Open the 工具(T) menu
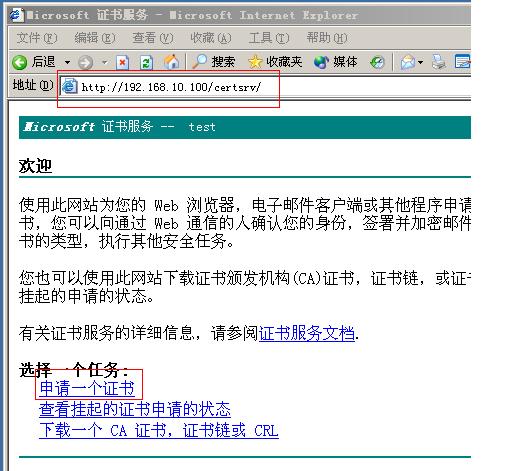This screenshot has width=512, height=471. coord(269,38)
